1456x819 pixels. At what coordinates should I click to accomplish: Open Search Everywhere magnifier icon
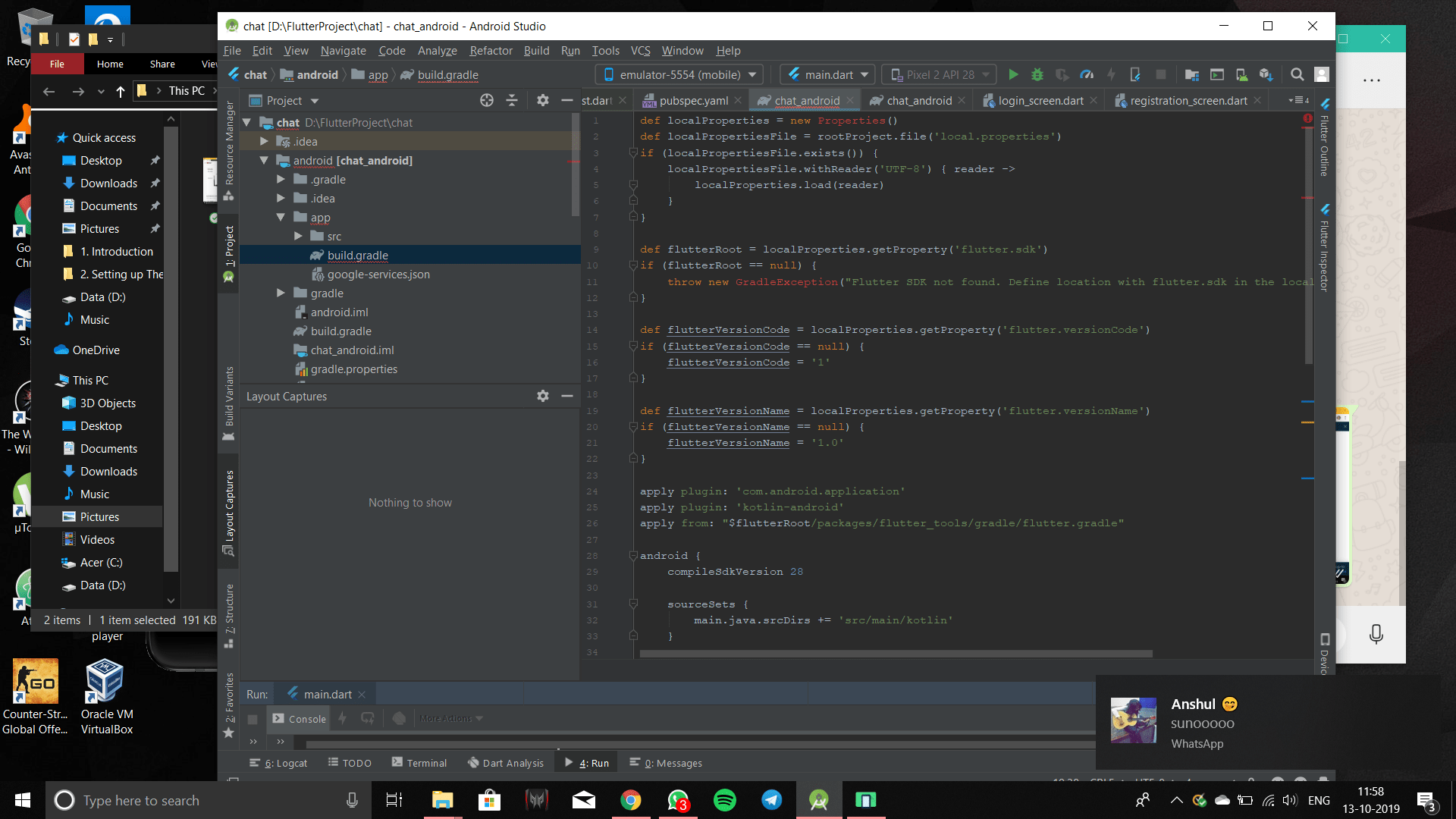[x=1297, y=74]
